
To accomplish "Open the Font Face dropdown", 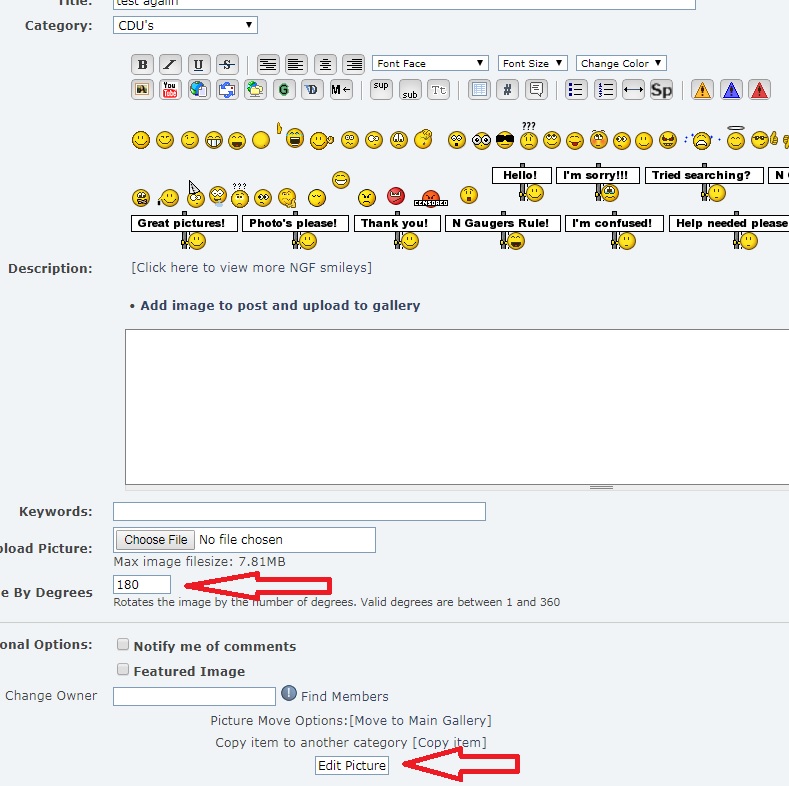I will pos(430,63).
